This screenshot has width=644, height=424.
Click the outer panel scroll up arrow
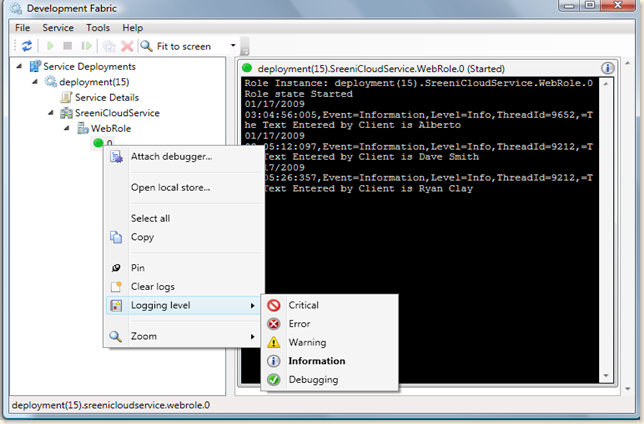pos(627,63)
